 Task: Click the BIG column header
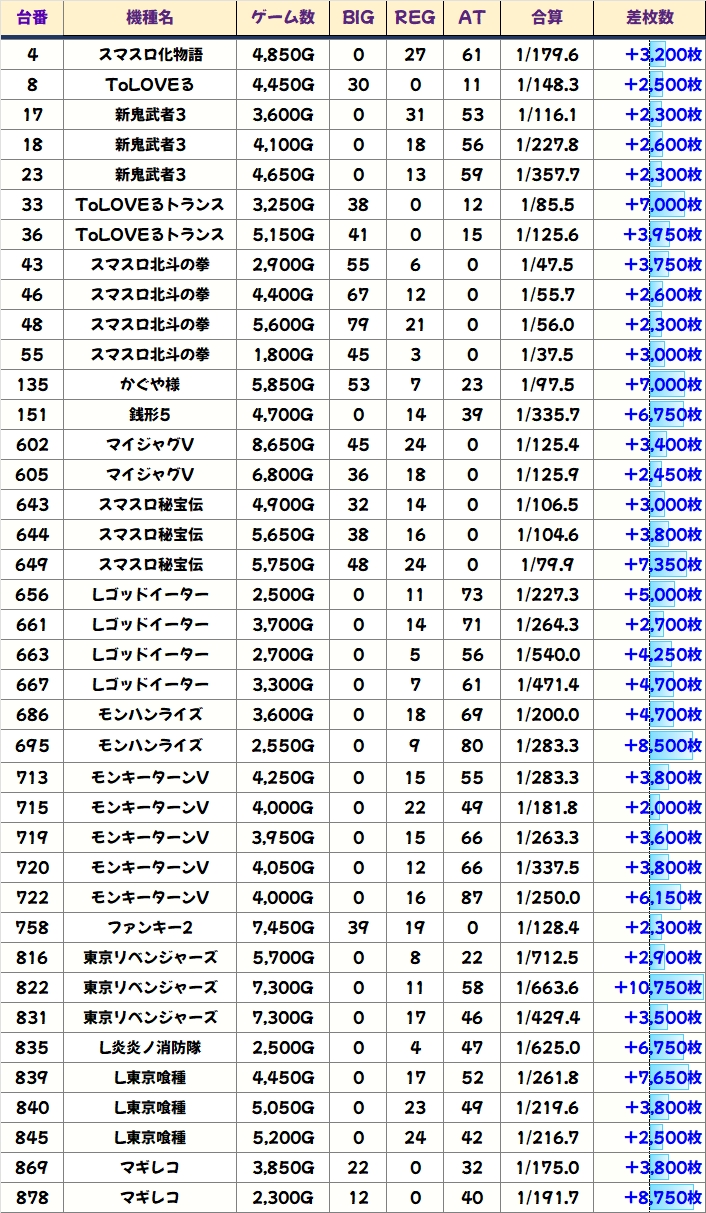[x=358, y=18]
